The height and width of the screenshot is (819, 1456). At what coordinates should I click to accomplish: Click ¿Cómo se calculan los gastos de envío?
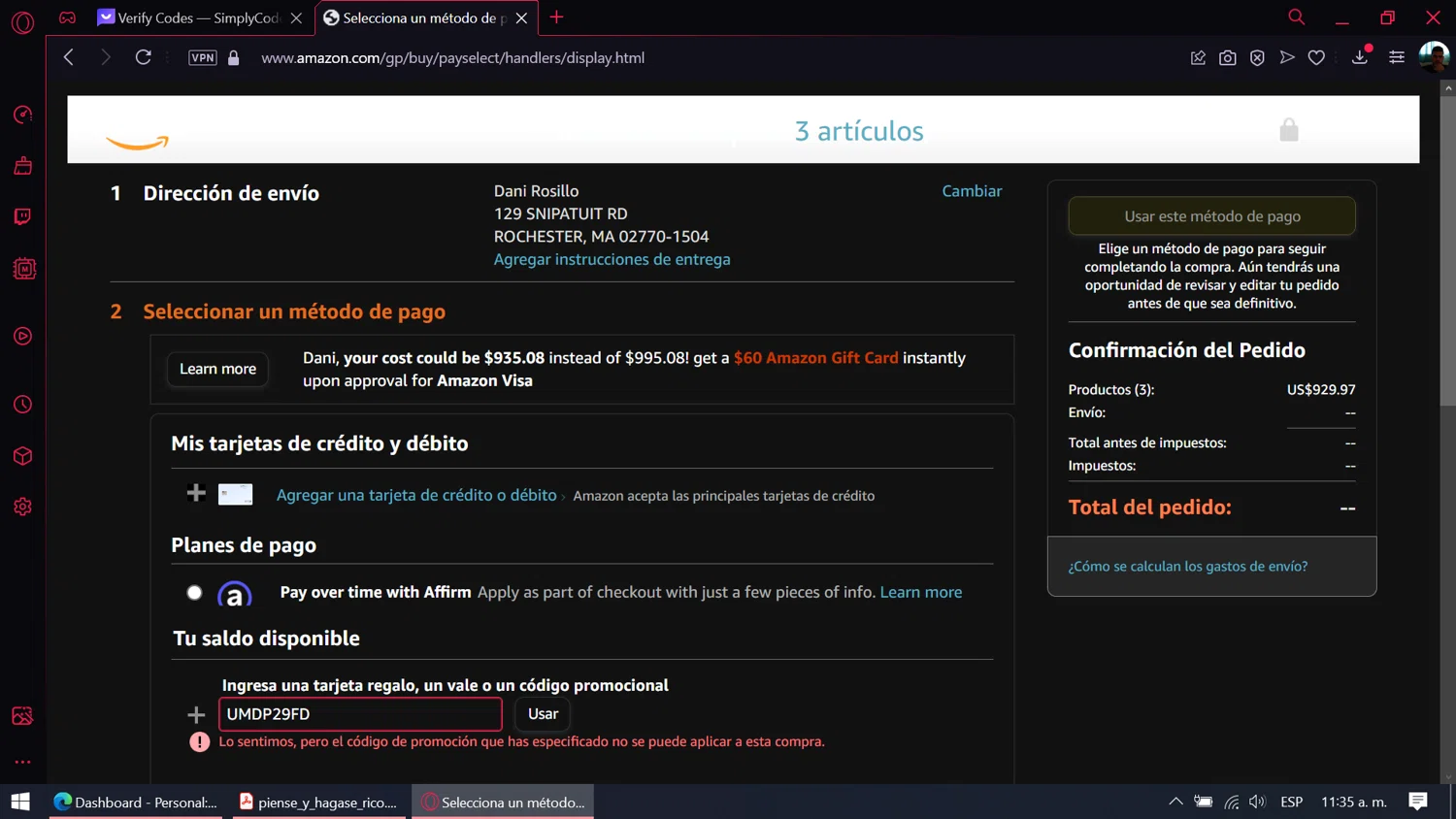click(1187, 566)
